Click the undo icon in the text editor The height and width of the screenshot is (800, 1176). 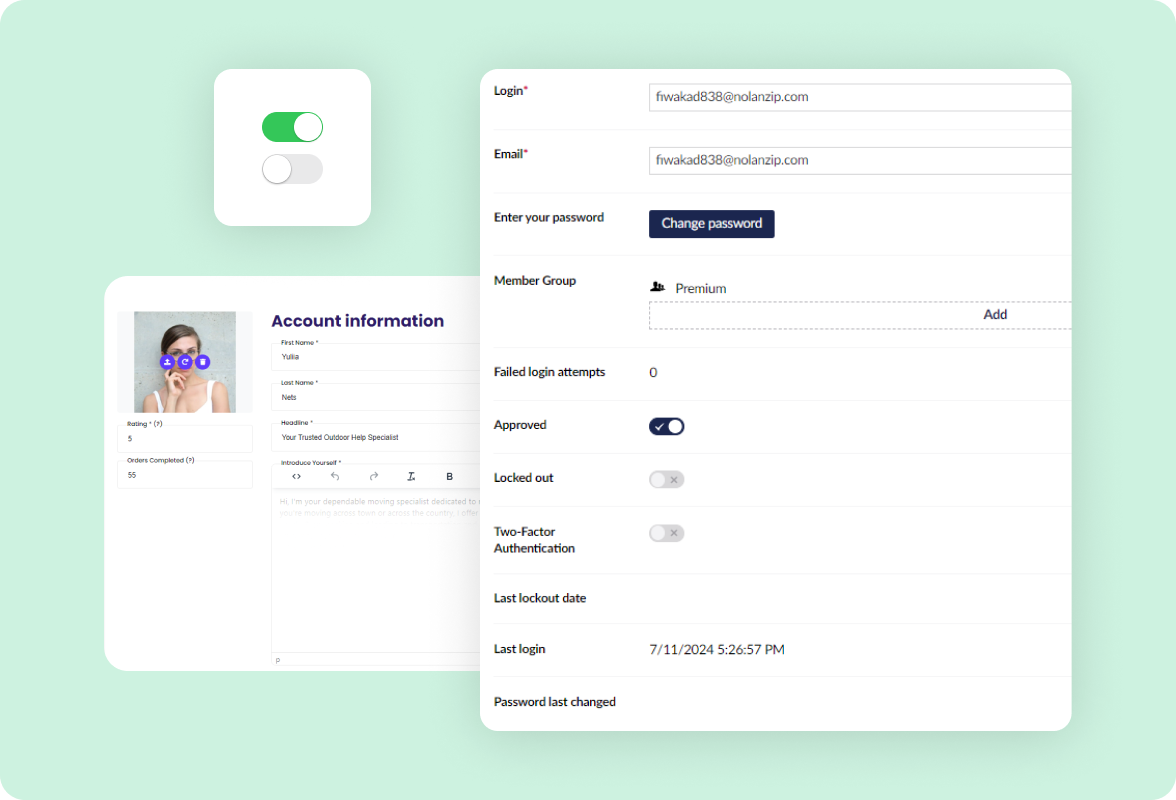(x=334, y=476)
